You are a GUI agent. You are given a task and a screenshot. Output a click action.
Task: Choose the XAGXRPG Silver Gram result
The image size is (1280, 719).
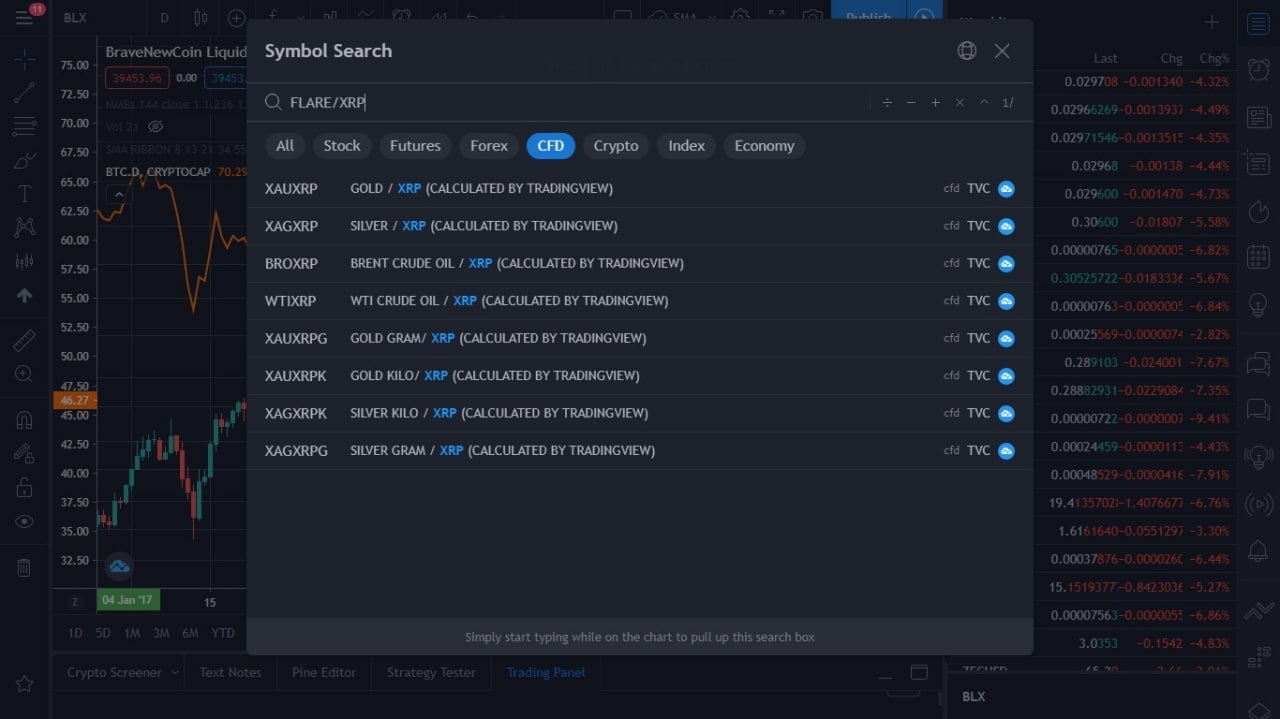click(640, 451)
